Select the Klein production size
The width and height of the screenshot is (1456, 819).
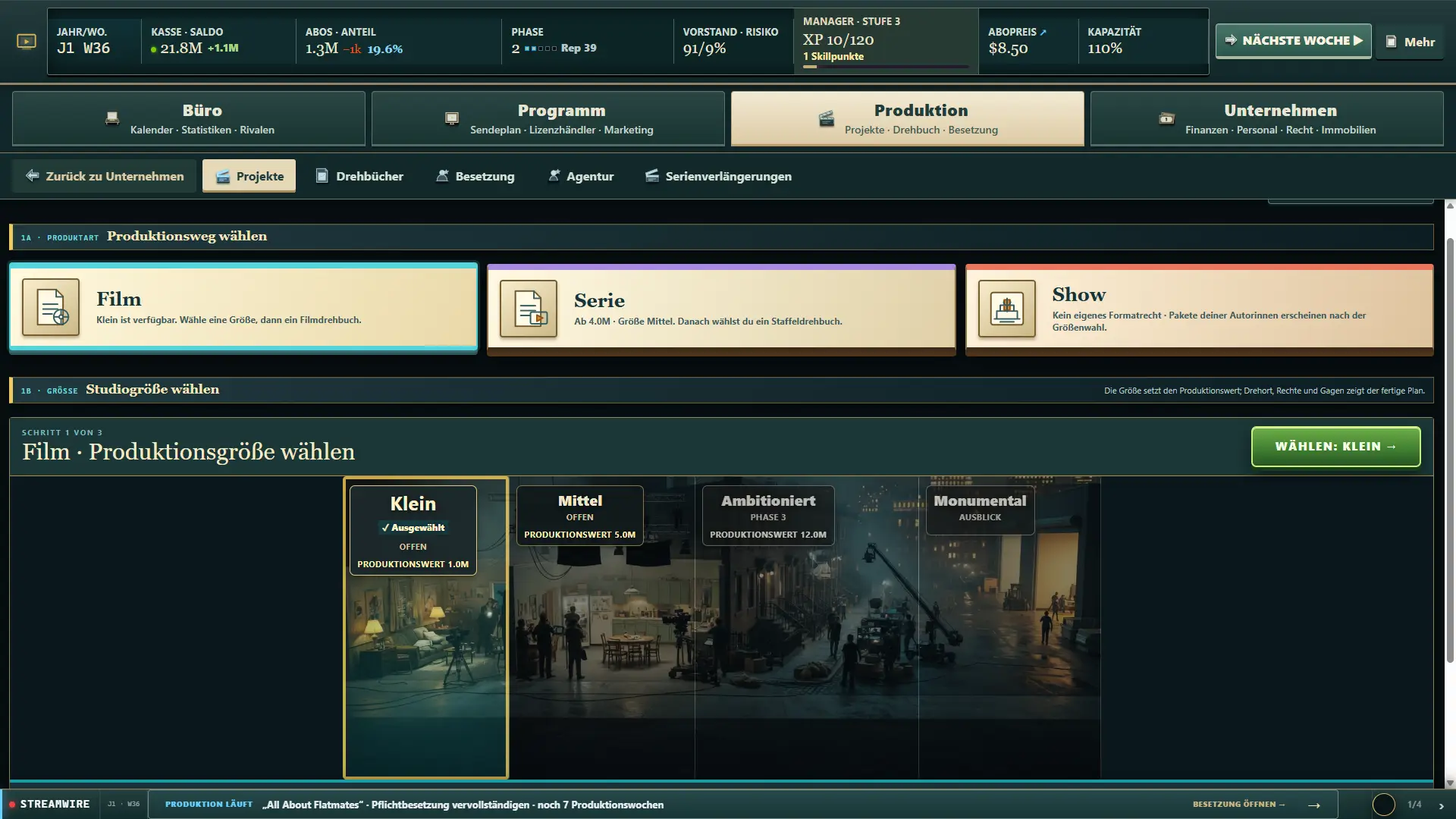(x=425, y=627)
